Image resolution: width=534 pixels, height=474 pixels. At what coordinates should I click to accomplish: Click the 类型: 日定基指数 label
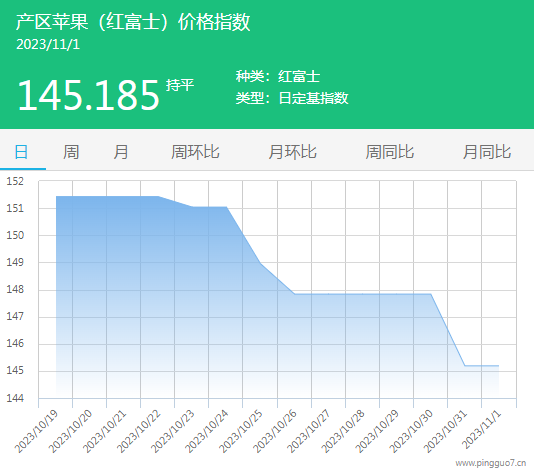coord(292,98)
